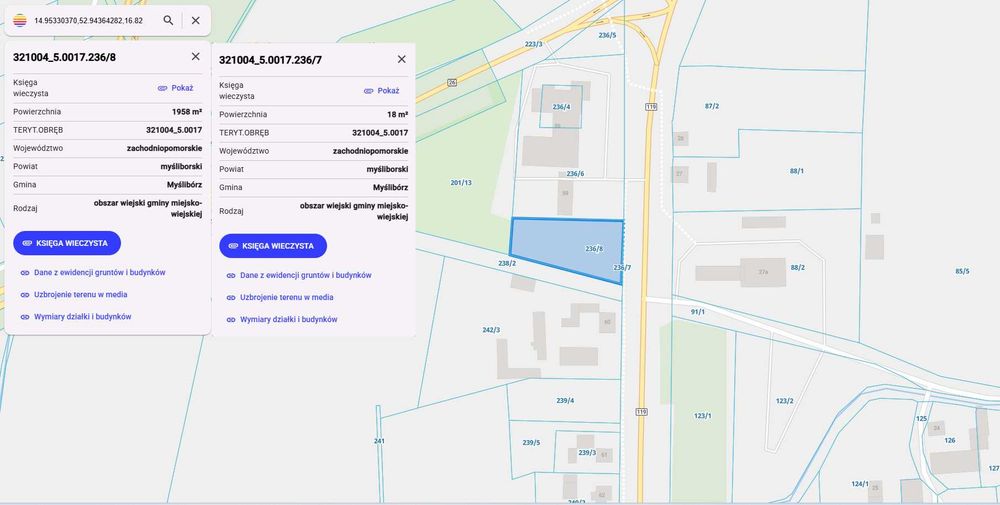The width and height of the screenshot is (1000, 505).
Task: Clear the search box with X icon
Action: 196,20
